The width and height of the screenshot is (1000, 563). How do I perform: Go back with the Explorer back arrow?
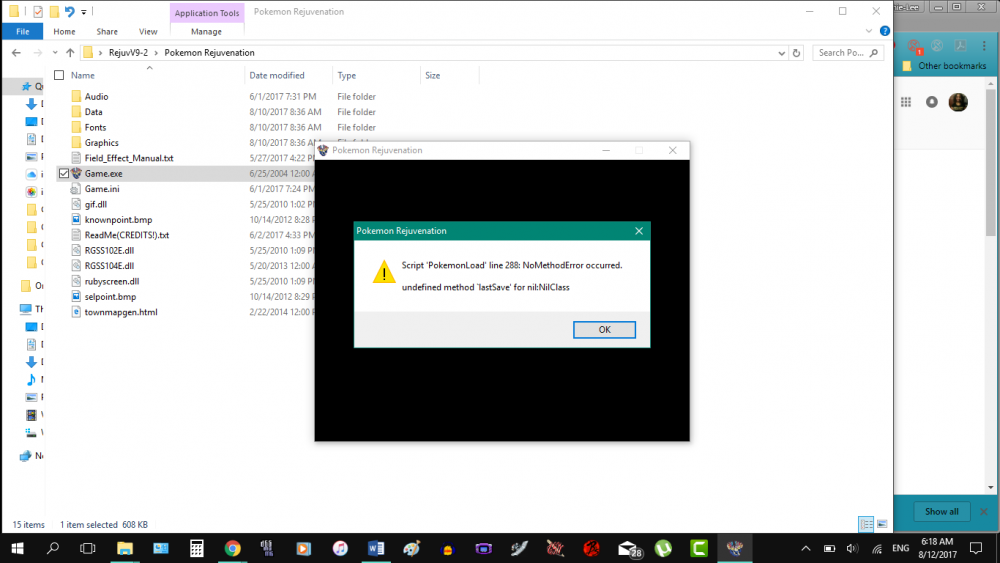pyautogui.click(x=16, y=53)
